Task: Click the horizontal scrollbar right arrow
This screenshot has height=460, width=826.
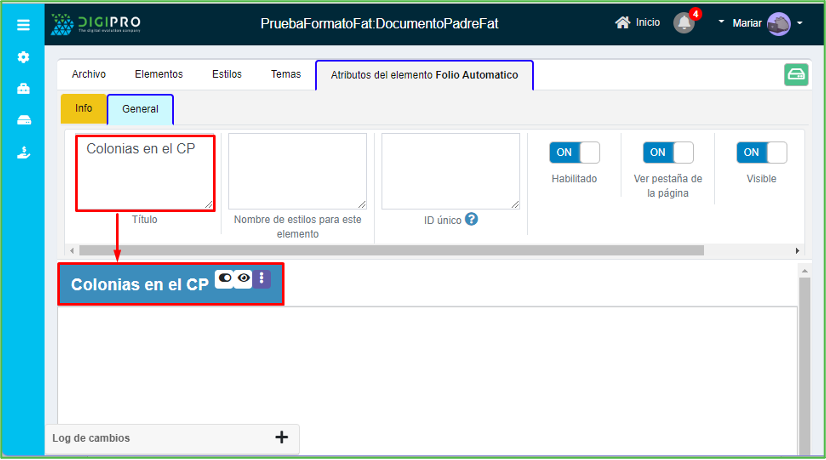Action: (797, 250)
